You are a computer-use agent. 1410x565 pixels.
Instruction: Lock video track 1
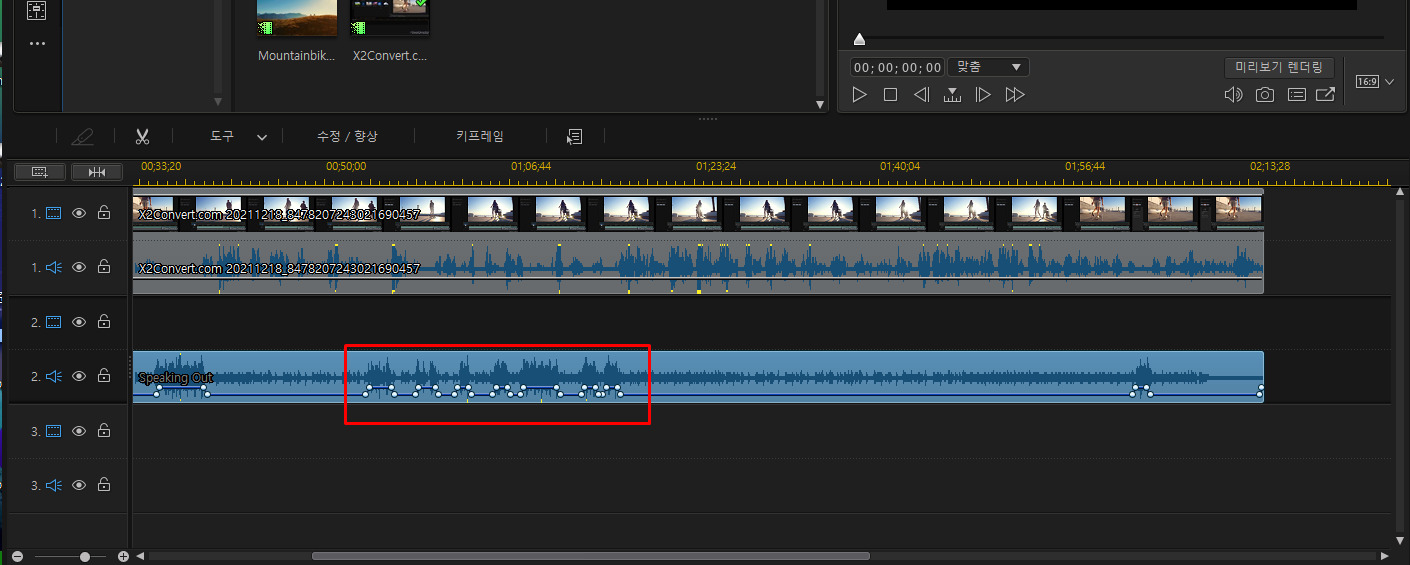pos(104,213)
